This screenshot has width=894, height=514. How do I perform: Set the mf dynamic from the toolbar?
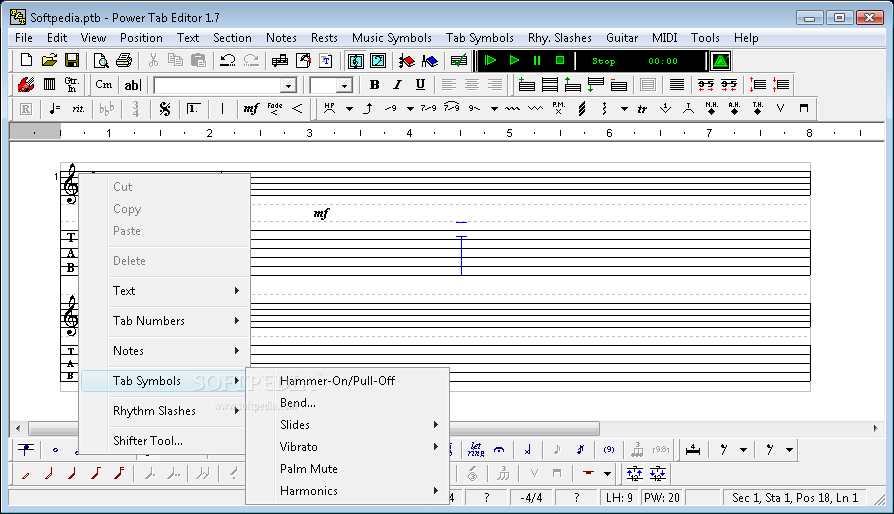pos(251,108)
